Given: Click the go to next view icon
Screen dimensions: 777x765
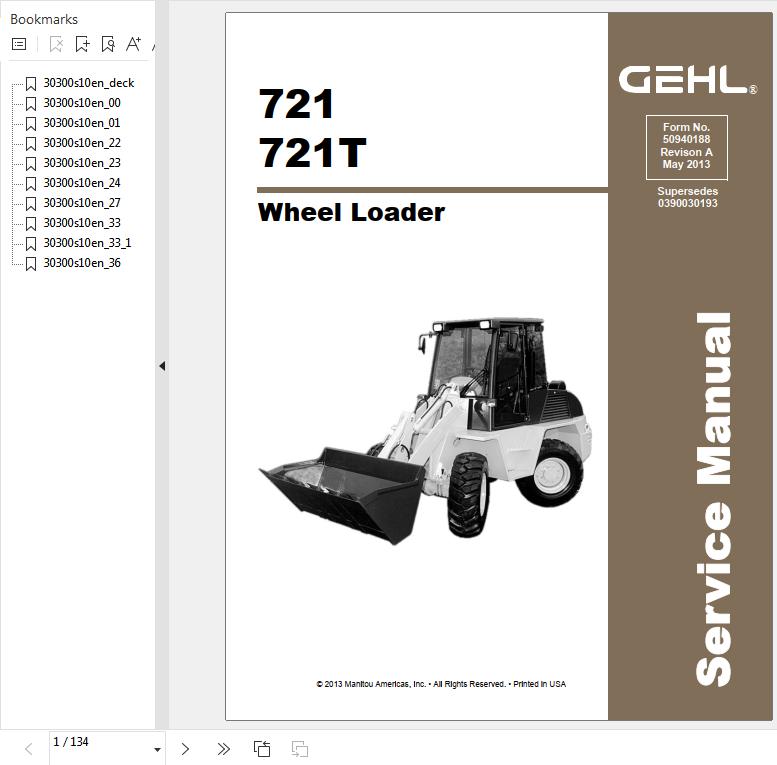Looking at the screenshot, I should (x=300, y=749).
